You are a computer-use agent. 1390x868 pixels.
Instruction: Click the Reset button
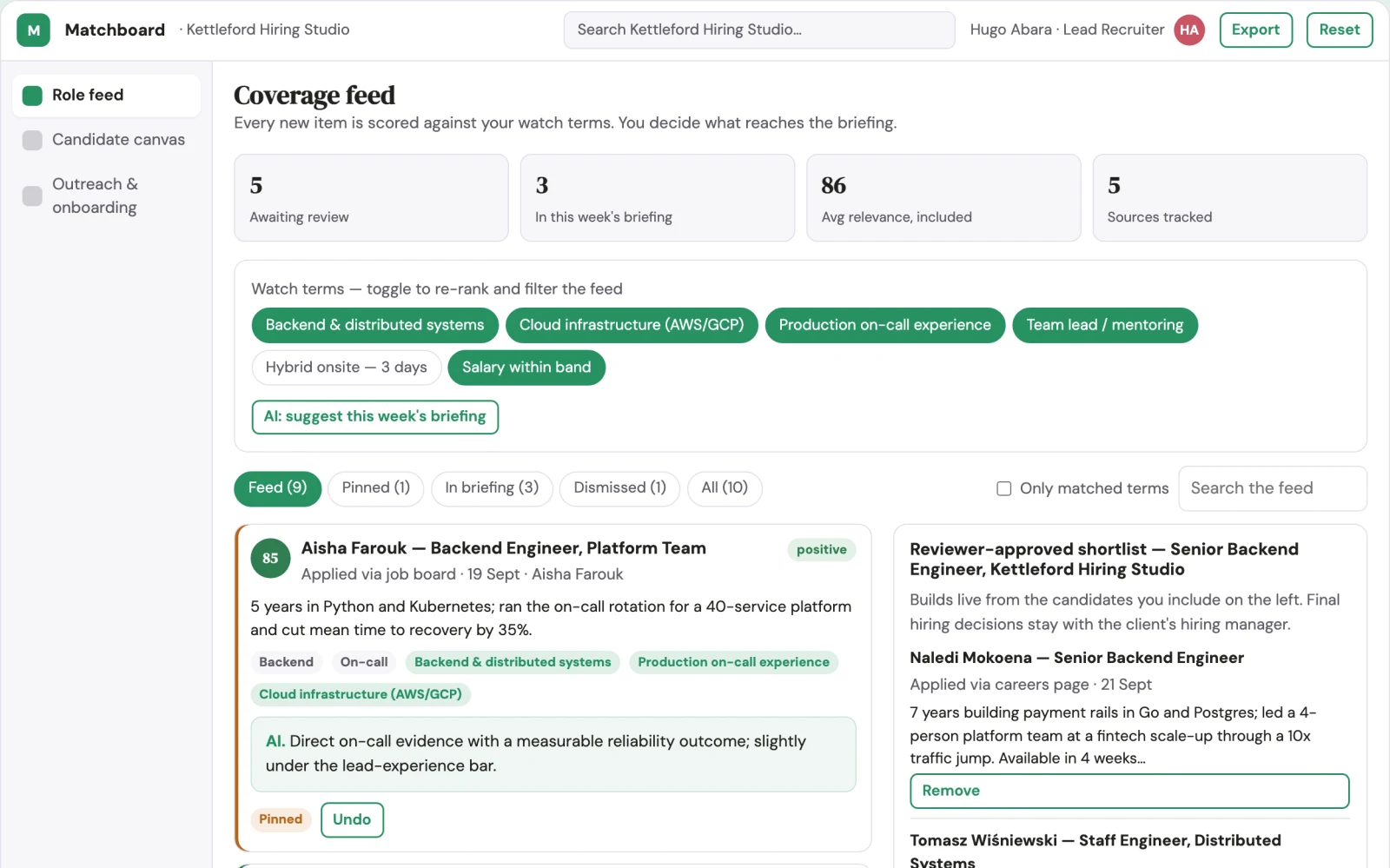[x=1339, y=30]
